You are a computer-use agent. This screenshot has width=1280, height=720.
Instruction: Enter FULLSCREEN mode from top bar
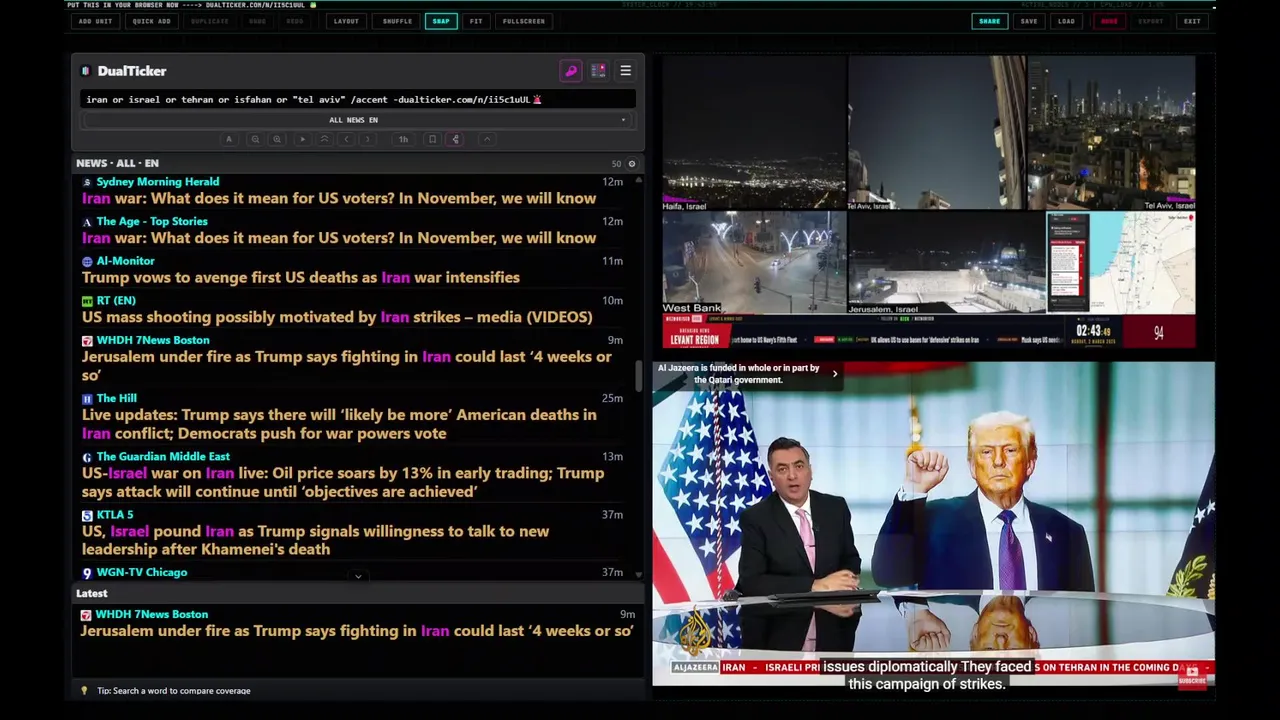pyautogui.click(x=524, y=21)
